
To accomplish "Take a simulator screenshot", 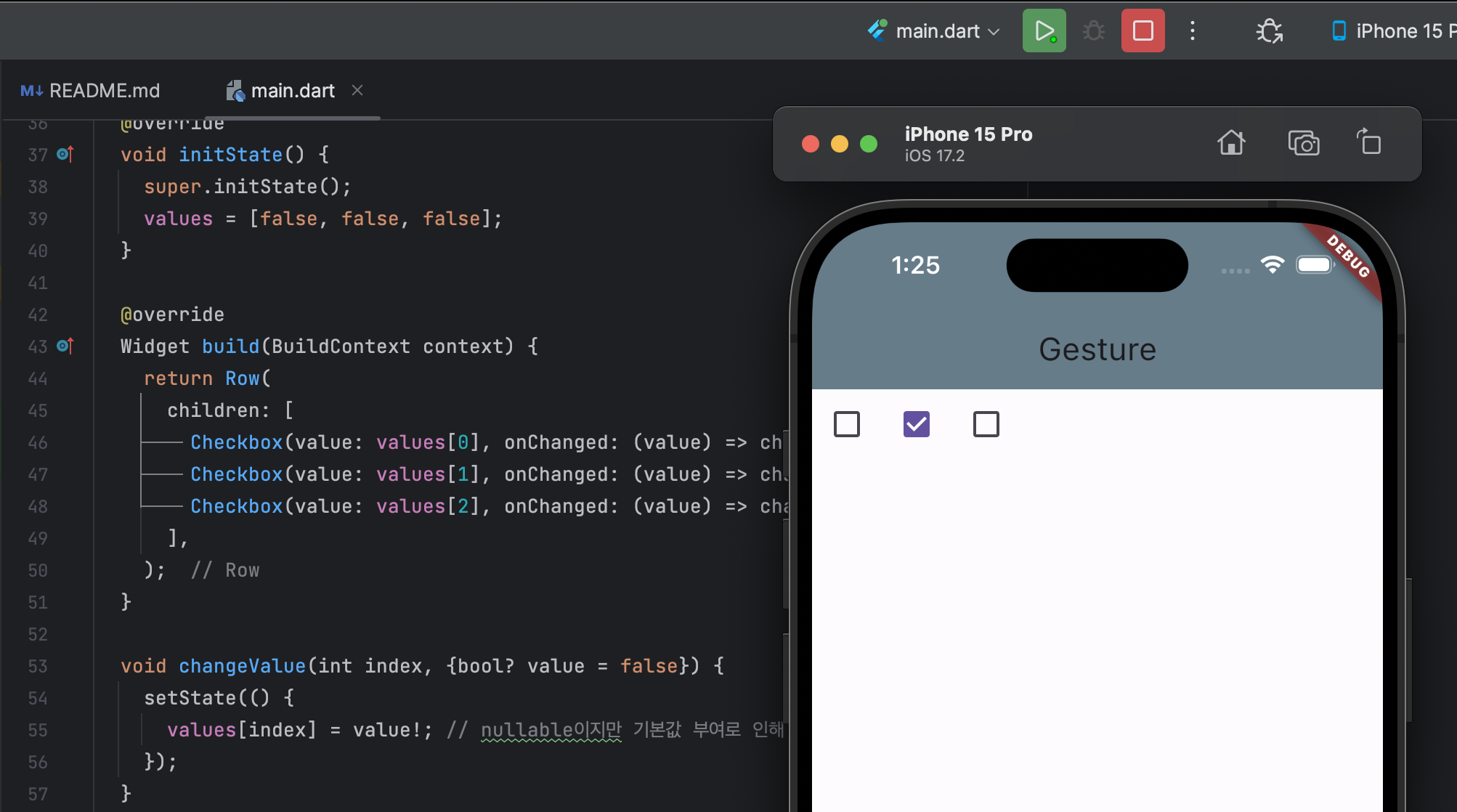I will (1303, 143).
